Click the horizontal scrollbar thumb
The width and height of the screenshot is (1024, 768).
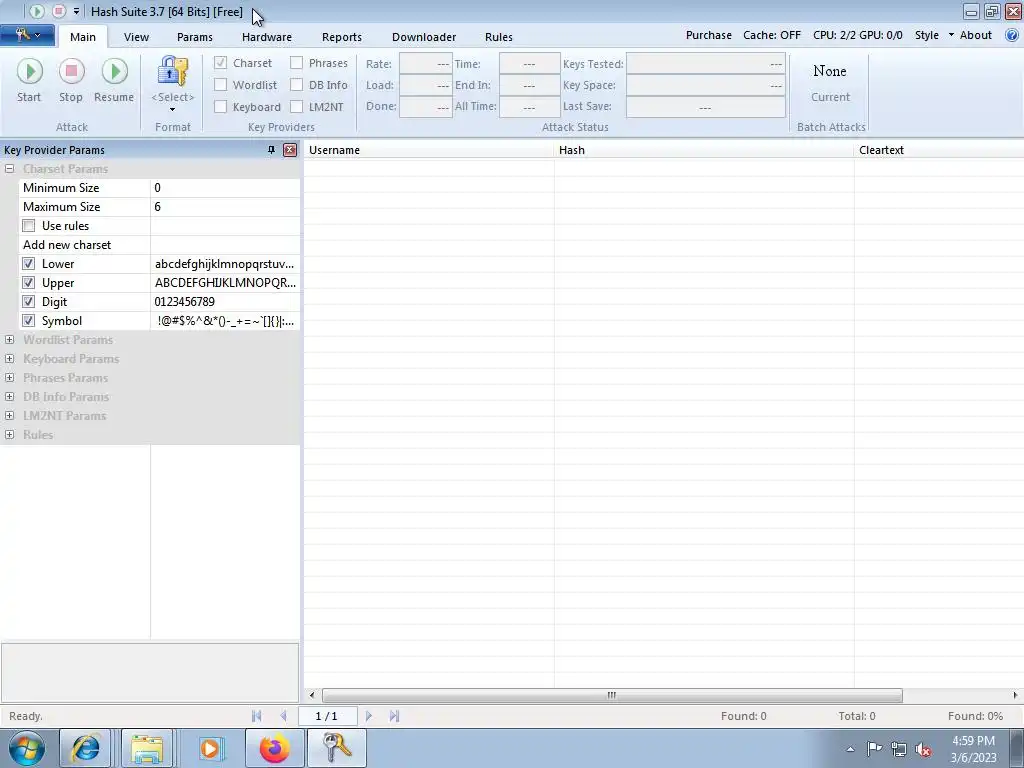(x=612, y=696)
